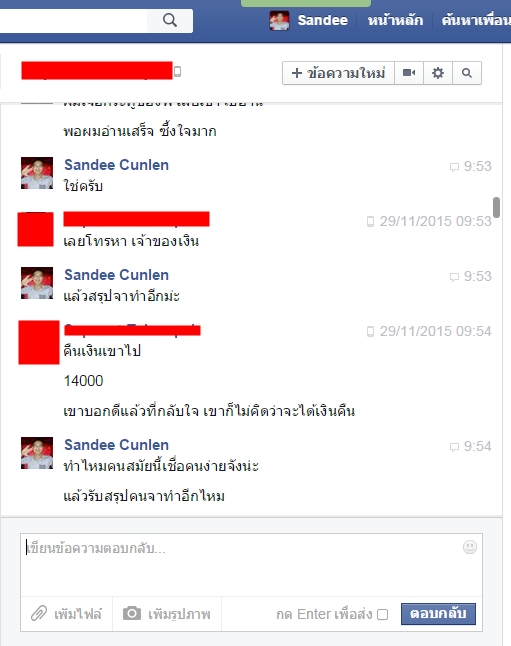Click the top search text box
The image size is (511, 646).
point(73,20)
